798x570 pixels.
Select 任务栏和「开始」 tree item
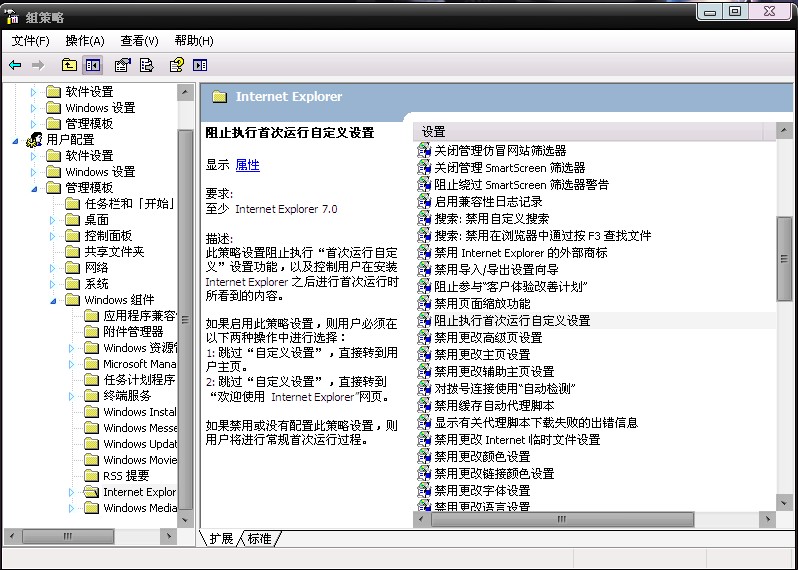[x=130, y=204]
